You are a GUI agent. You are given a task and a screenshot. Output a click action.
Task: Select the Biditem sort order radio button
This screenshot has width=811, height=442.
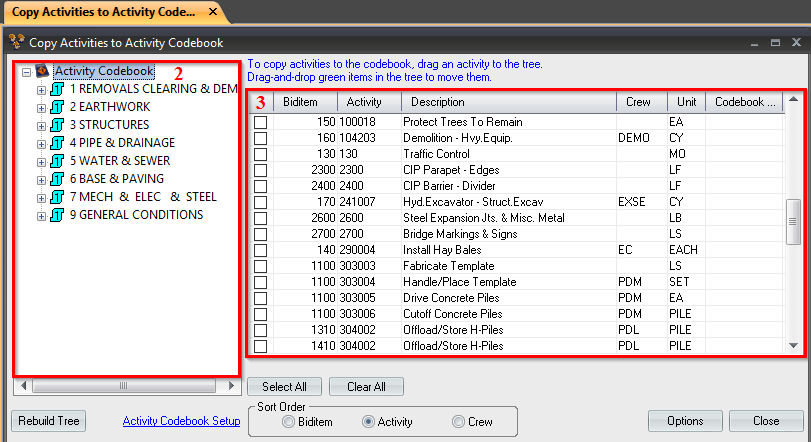coord(289,422)
